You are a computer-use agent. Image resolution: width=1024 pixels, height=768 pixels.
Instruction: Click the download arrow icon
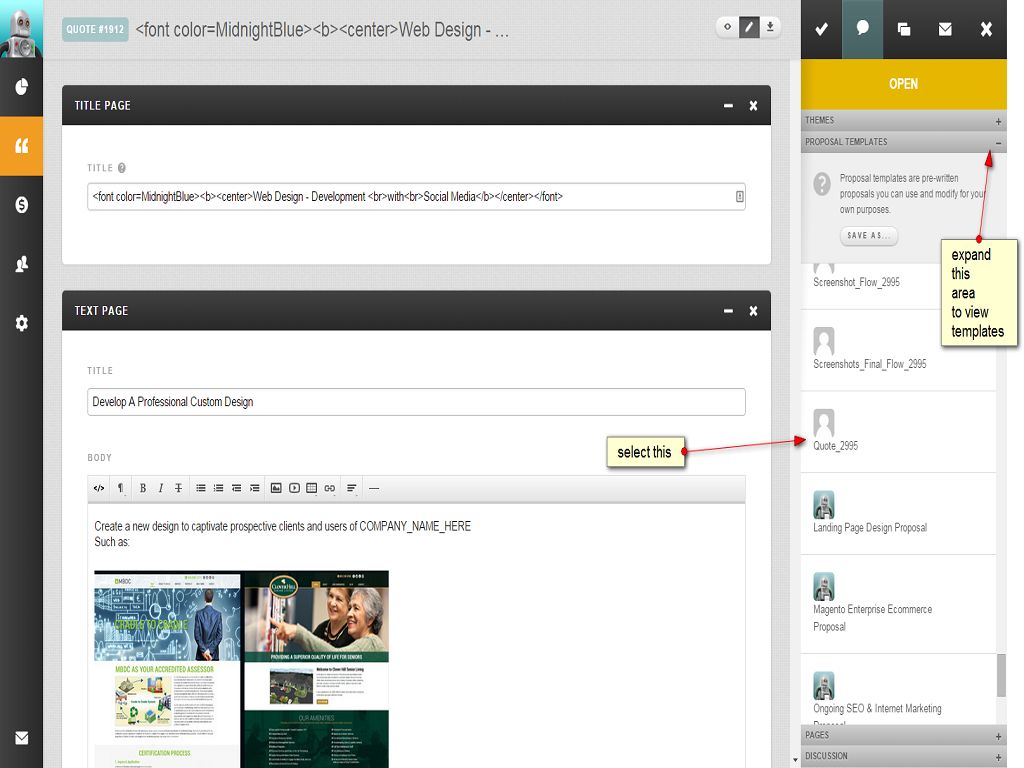point(770,27)
